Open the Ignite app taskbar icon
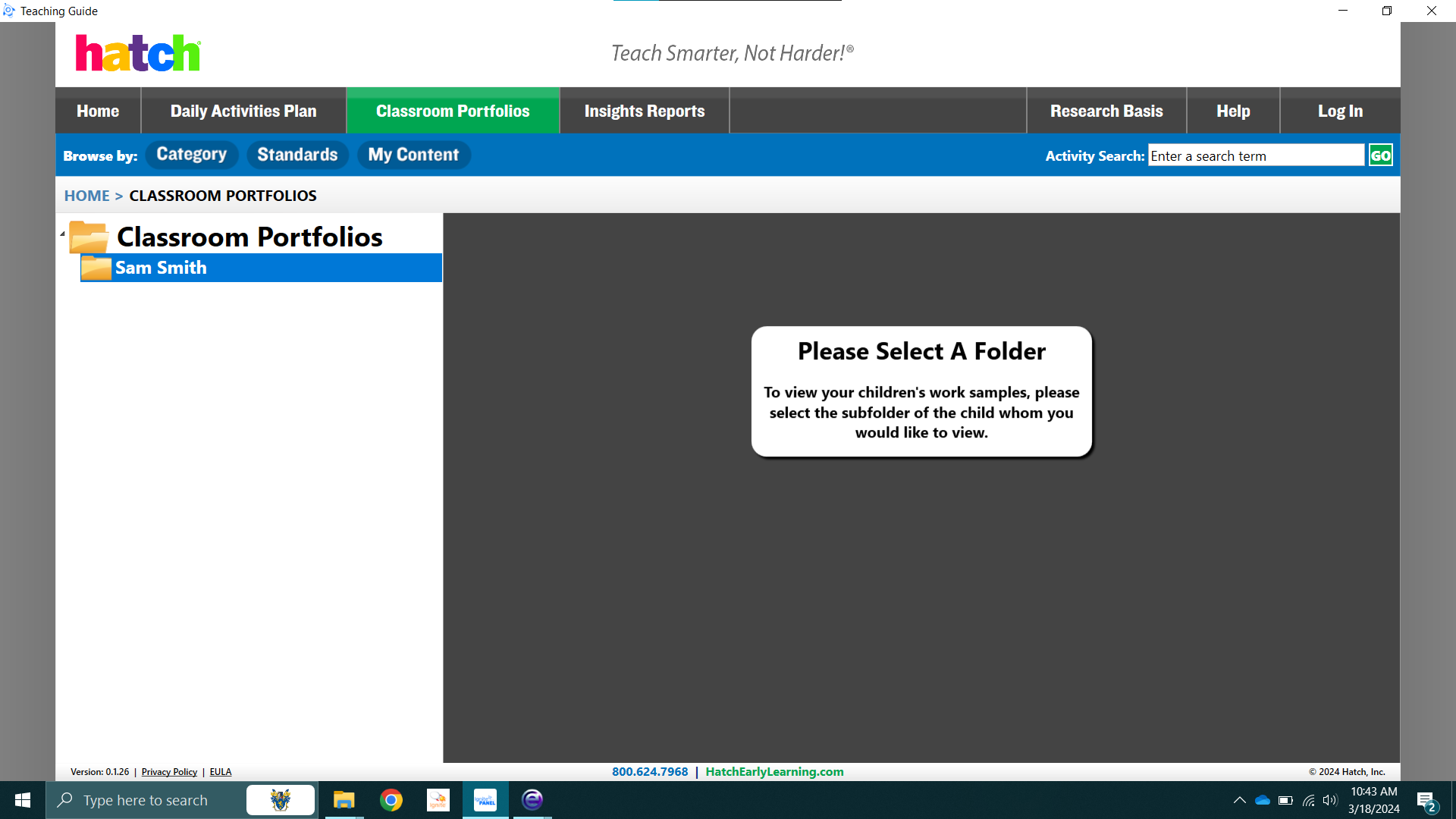 (x=438, y=800)
